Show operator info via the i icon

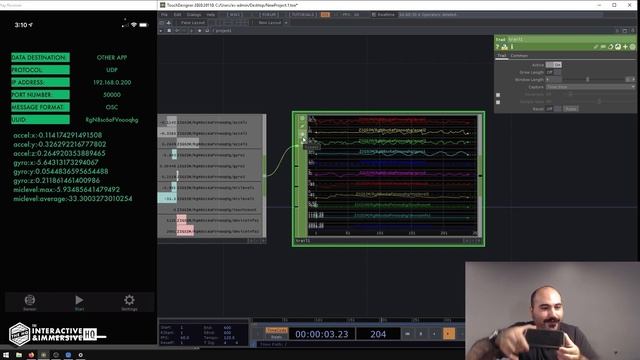pyautogui.click(x=512, y=47)
